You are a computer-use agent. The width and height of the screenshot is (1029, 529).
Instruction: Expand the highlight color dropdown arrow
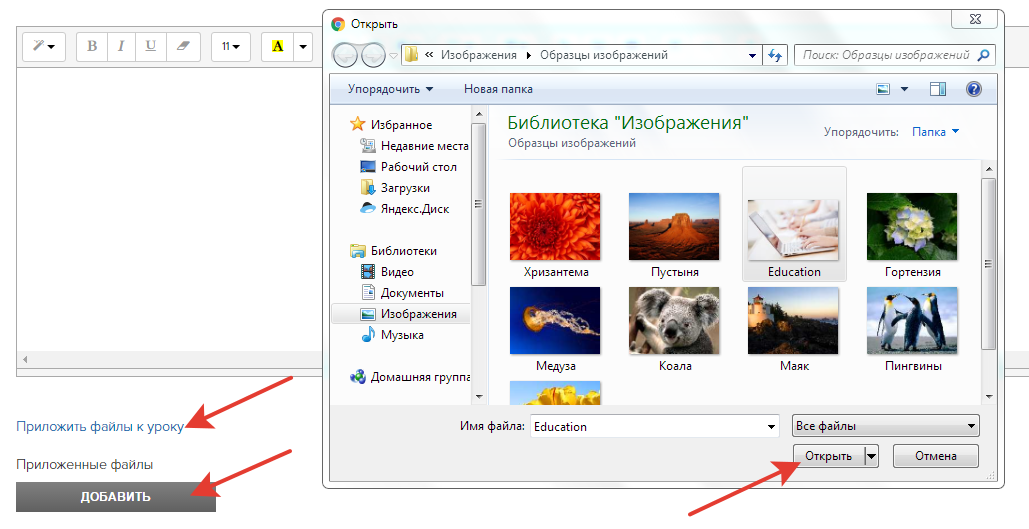(x=302, y=46)
